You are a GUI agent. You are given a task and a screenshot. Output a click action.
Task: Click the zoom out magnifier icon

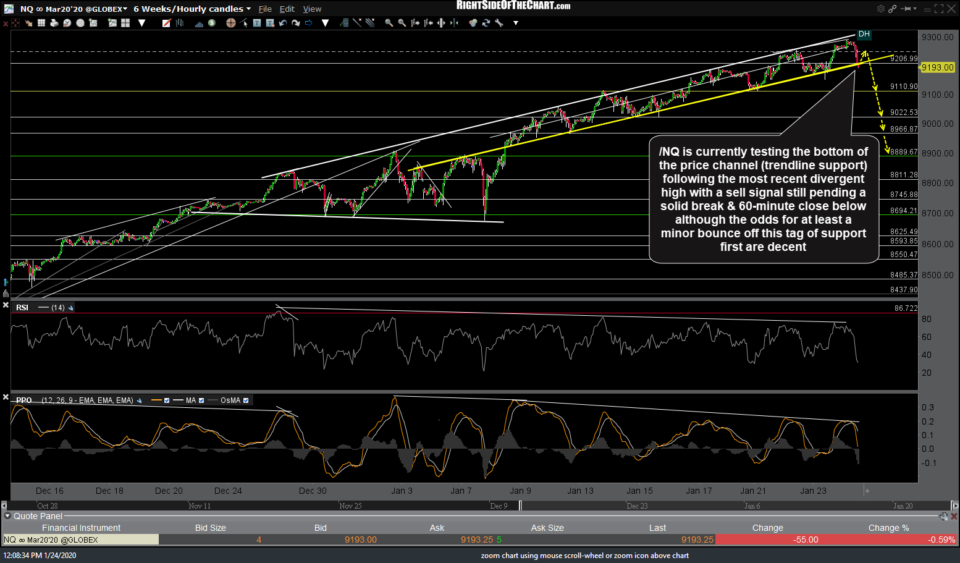(402, 23)
